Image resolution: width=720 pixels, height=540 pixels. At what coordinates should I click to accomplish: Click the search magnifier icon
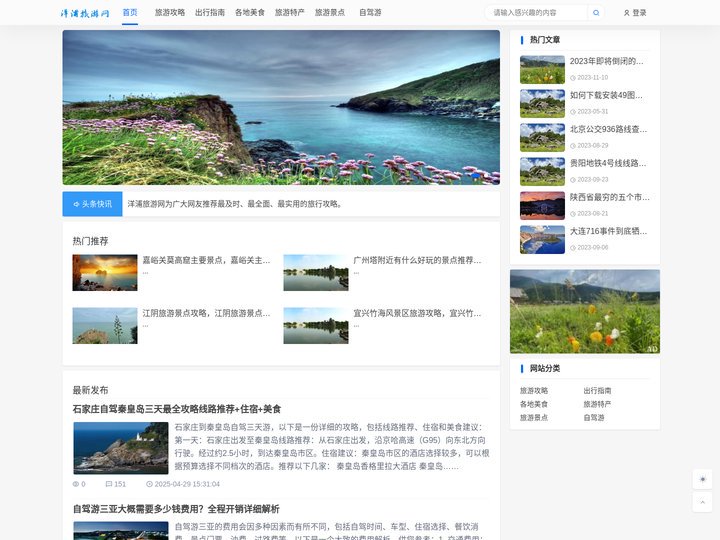pyautogui.click(x=596, y=13)
